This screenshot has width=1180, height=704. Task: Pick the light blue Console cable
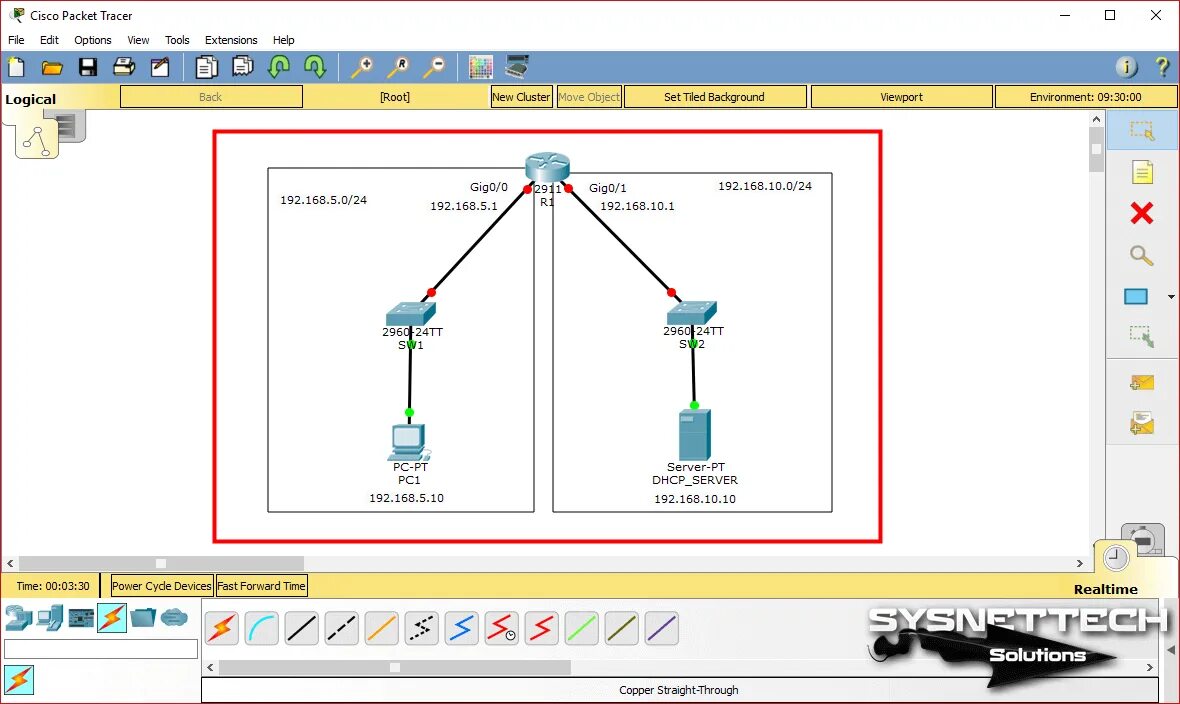262,629
